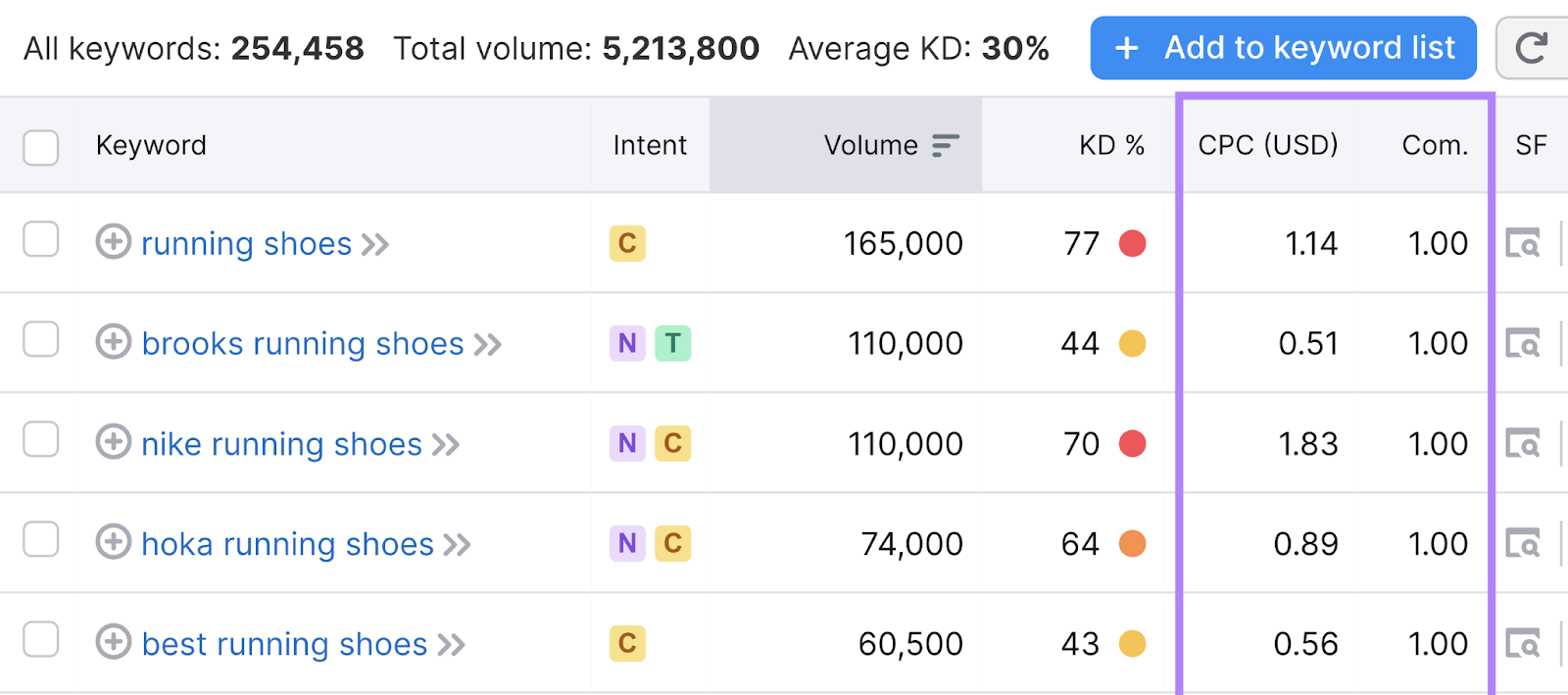Sort by the CPC (USD) column header

1268,146
